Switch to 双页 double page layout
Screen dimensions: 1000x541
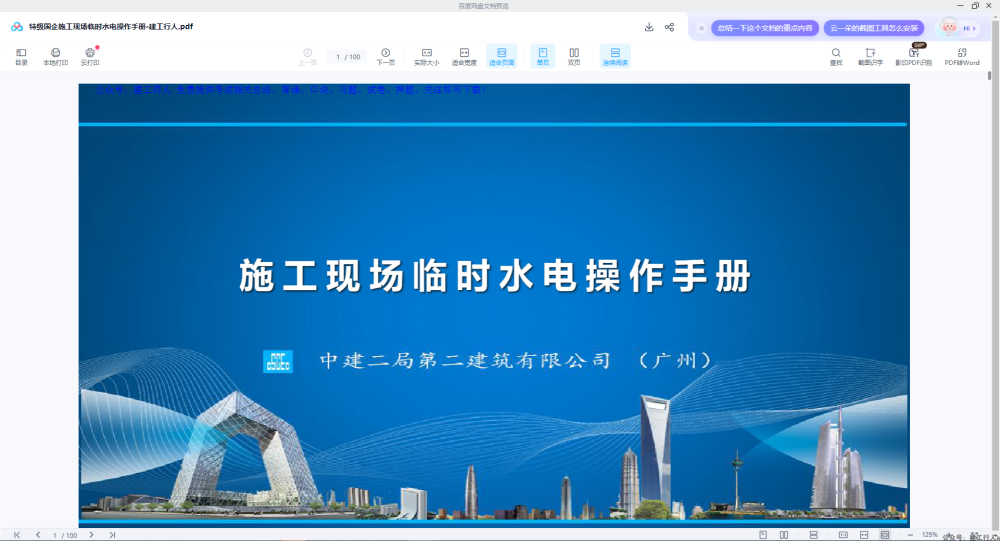point(574,57)
